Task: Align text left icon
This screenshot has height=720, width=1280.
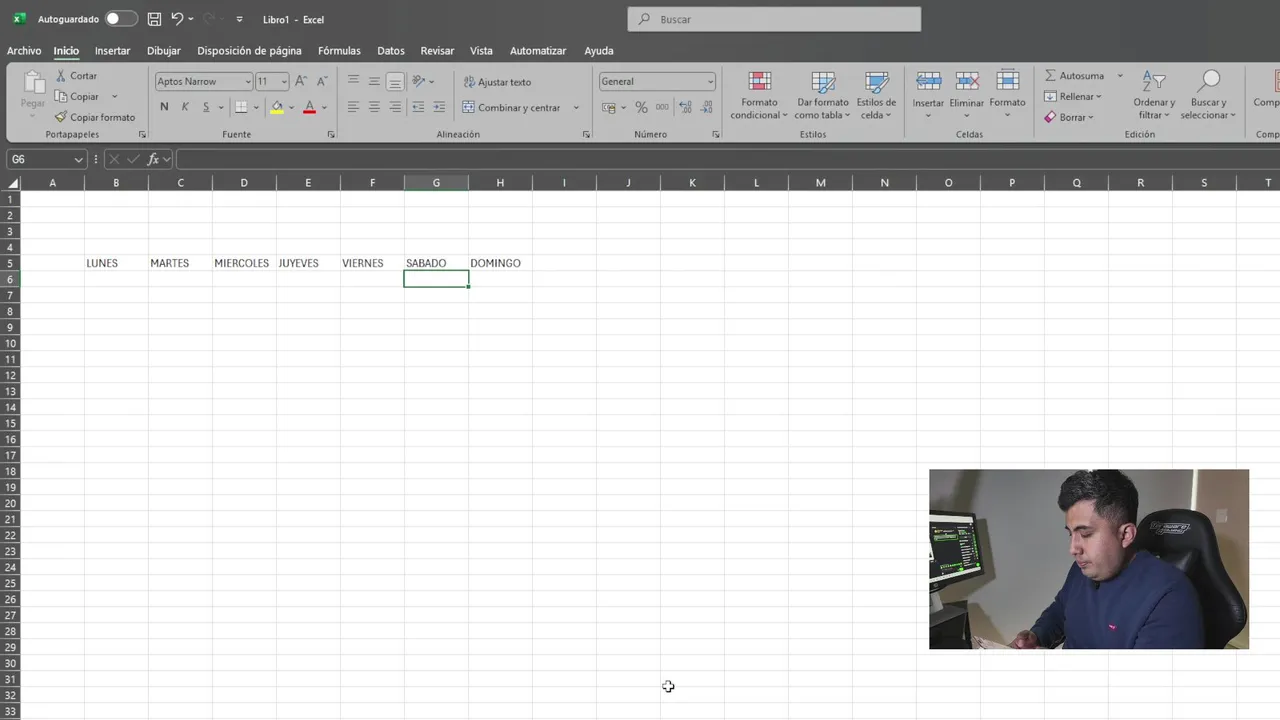Action: (x=353, y=107)
